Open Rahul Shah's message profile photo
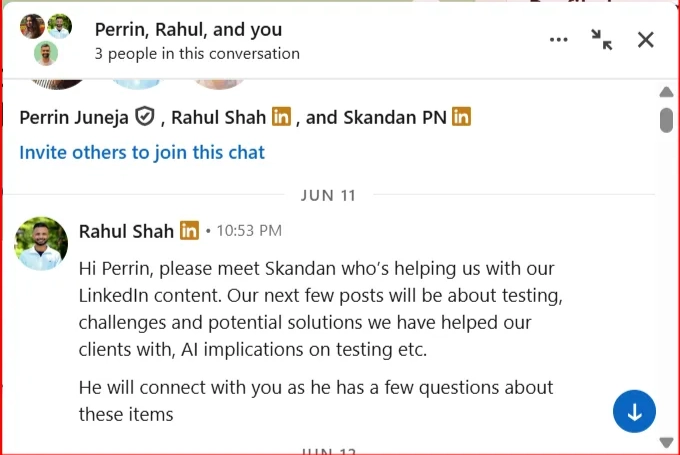Viewport: 680px width, 455px height. click(x=42, y=243)
